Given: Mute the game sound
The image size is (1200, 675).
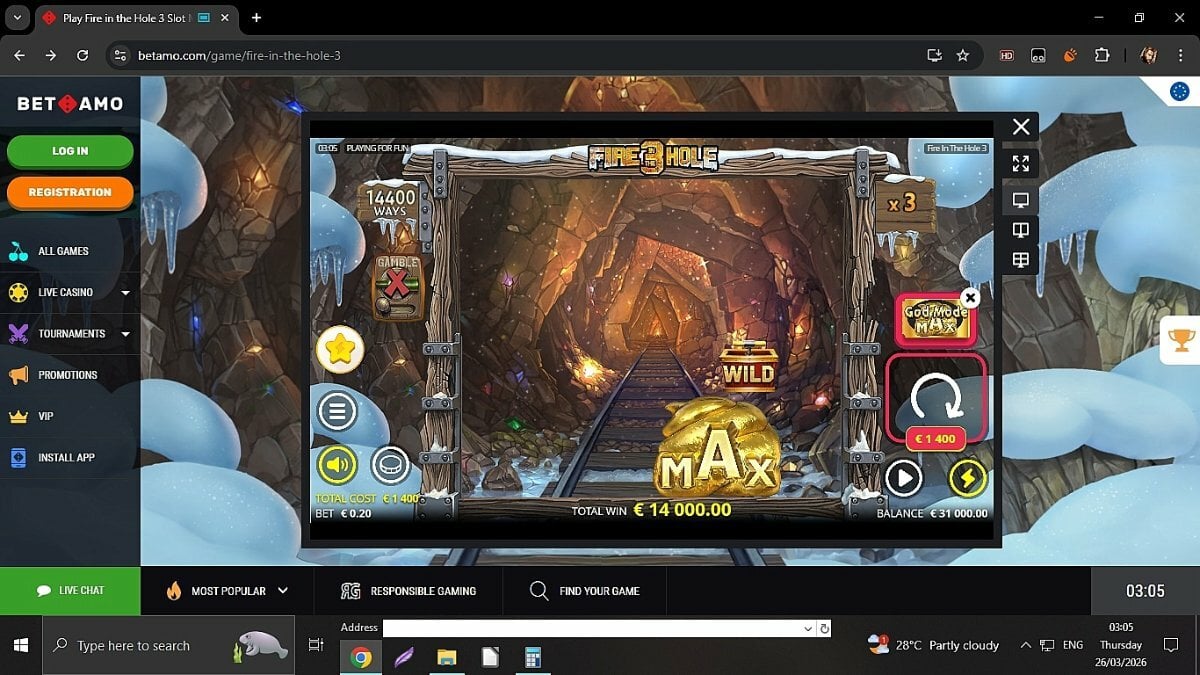Looking at the screenshot, I should tap(337, 464).
